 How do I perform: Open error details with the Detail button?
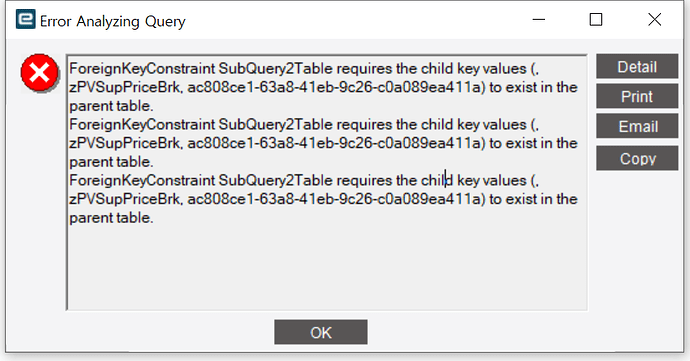pyautogui.click(x=637, y=66)
